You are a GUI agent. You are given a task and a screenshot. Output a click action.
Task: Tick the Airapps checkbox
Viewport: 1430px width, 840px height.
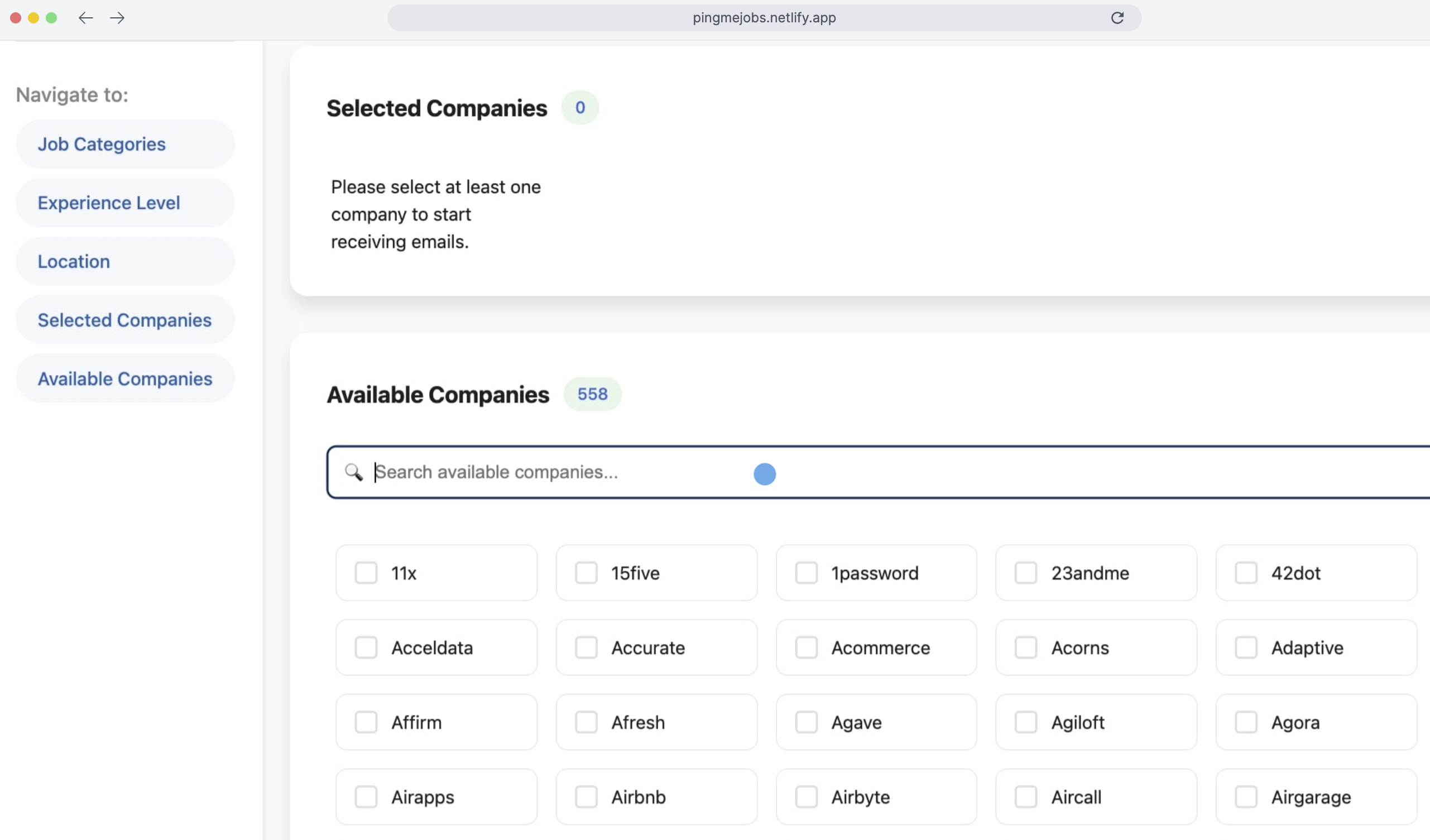coord(366,797)
